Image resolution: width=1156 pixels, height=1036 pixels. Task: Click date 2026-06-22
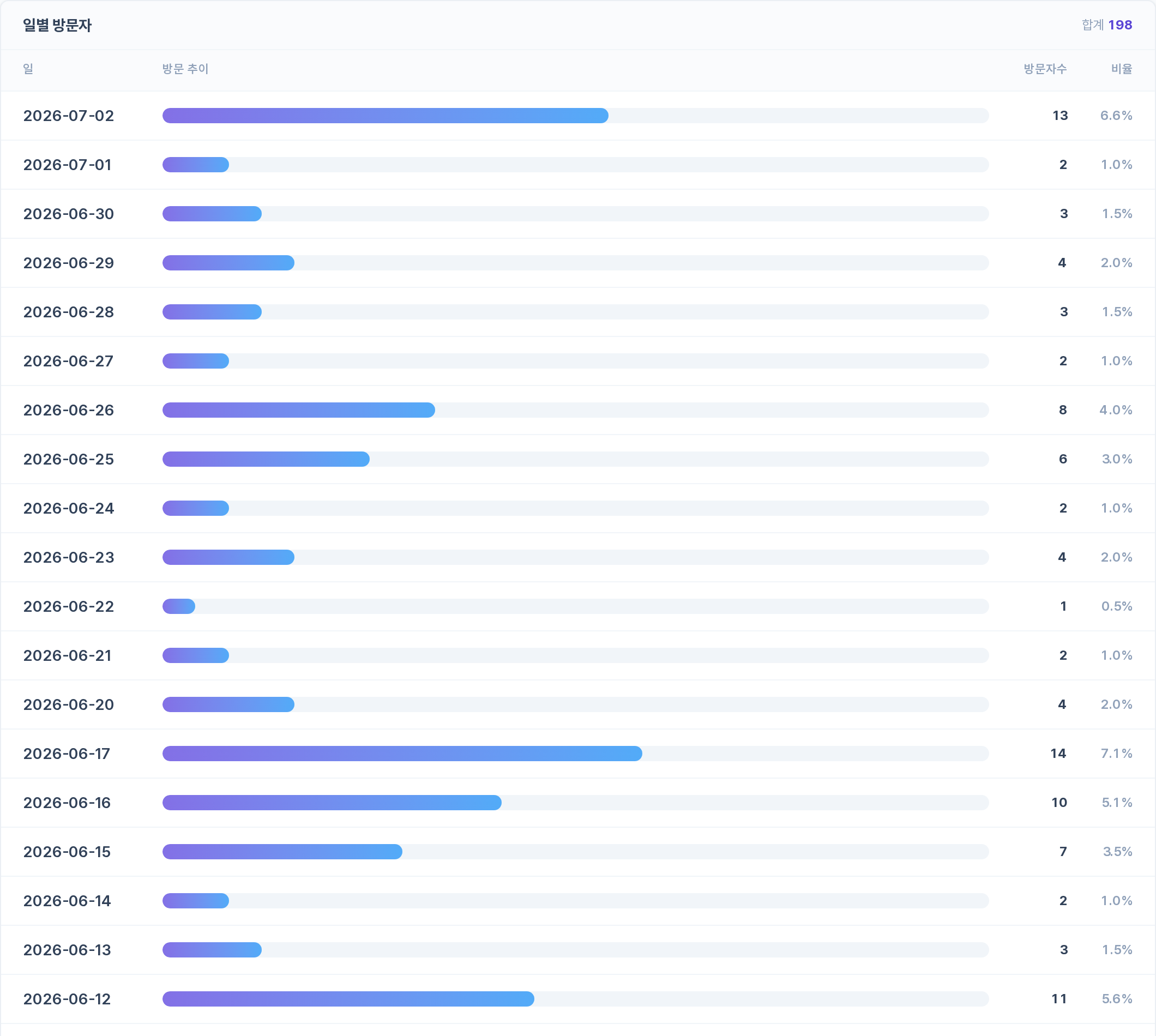click(x=68, y=606)
